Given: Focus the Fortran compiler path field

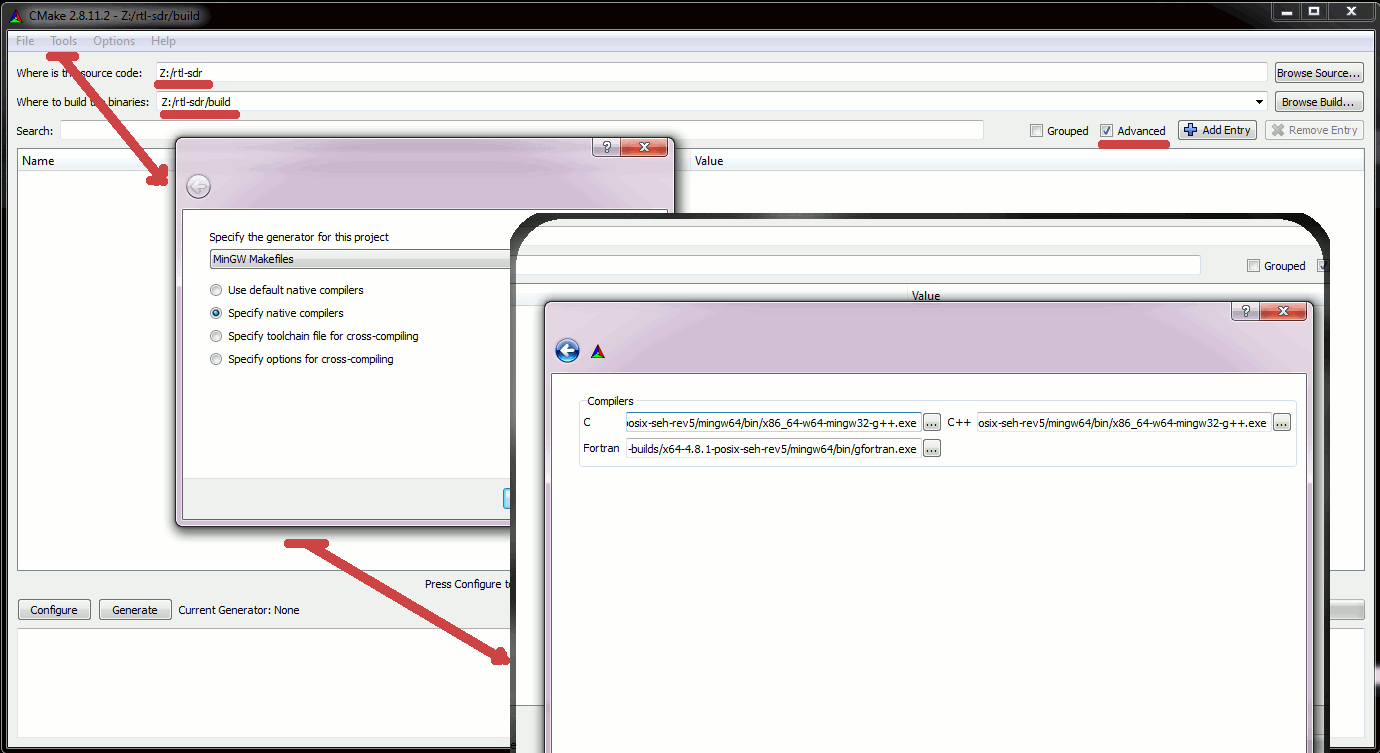Looking at the screenshot, I should pyautogui.click(x=773, y=449).
